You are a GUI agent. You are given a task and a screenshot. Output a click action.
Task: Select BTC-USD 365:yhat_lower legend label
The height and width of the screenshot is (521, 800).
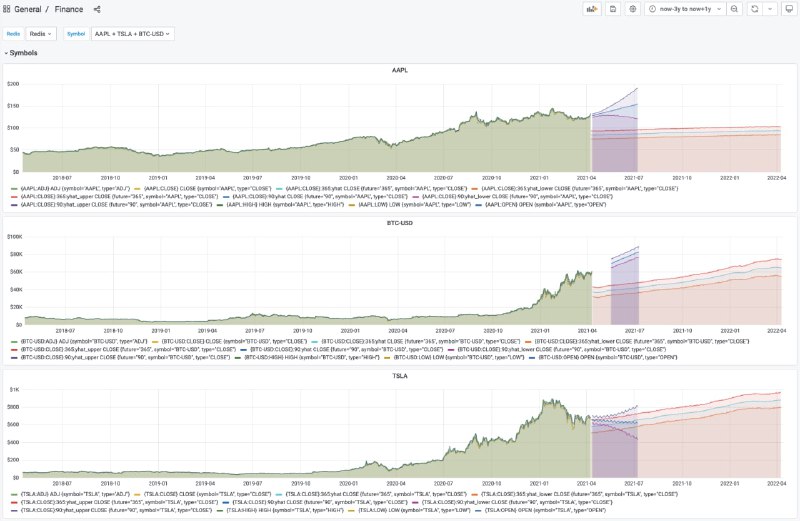click(641, 341)
